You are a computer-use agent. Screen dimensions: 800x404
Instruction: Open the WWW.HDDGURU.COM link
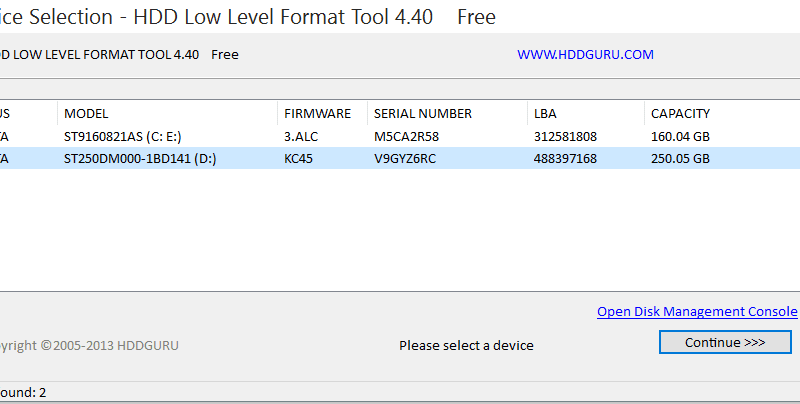[x=585, y=55]
